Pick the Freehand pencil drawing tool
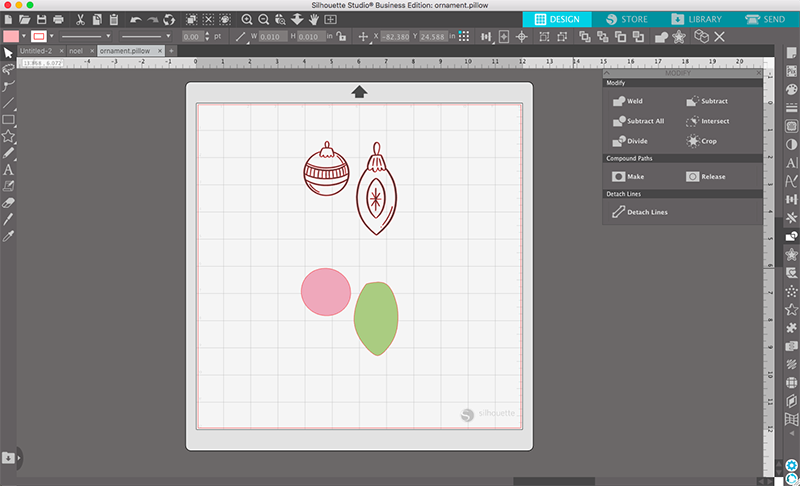Screen dimensions: 800x486 [x=8, y=153]
